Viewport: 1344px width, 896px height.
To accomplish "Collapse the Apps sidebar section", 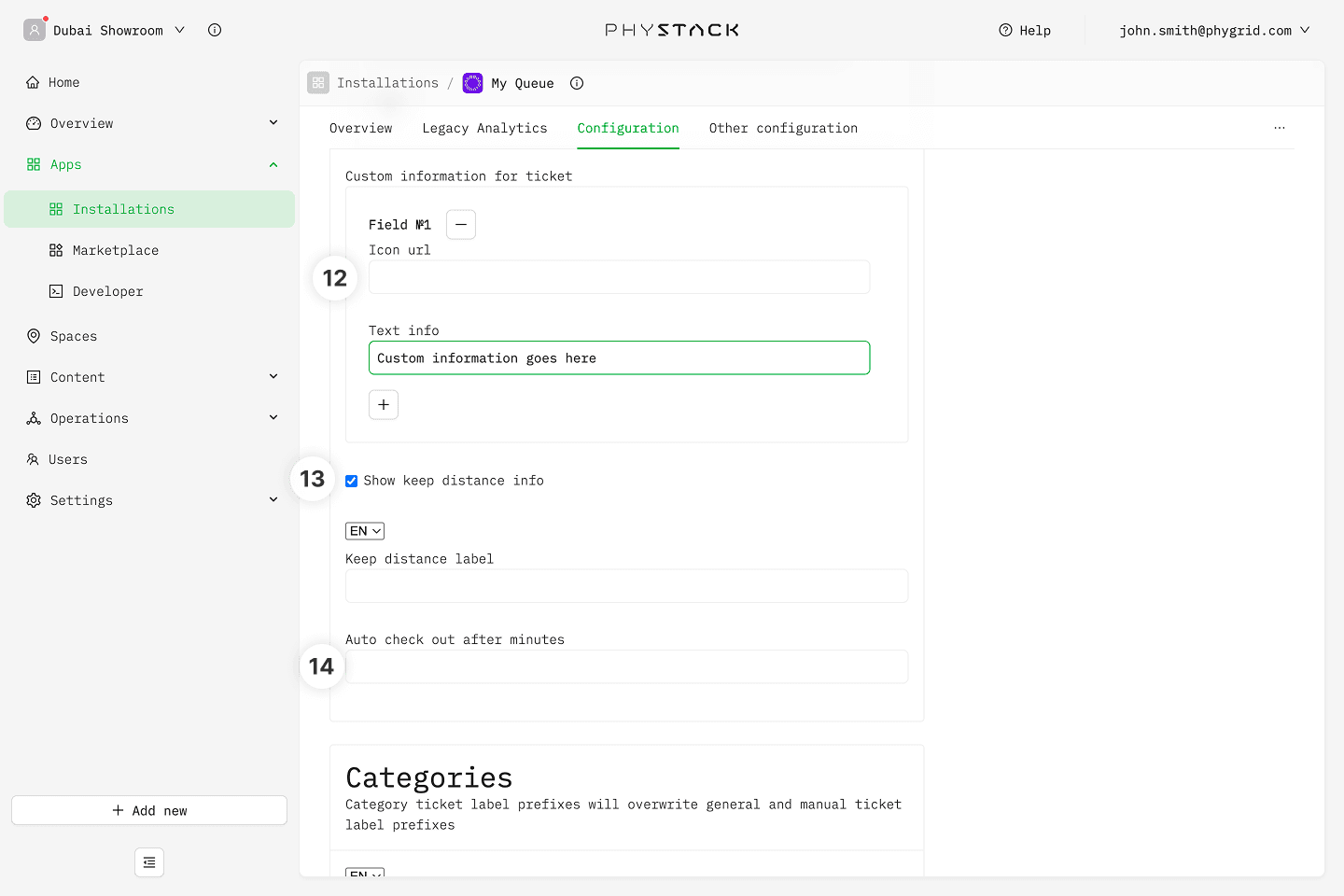I will tap(273, 165).
